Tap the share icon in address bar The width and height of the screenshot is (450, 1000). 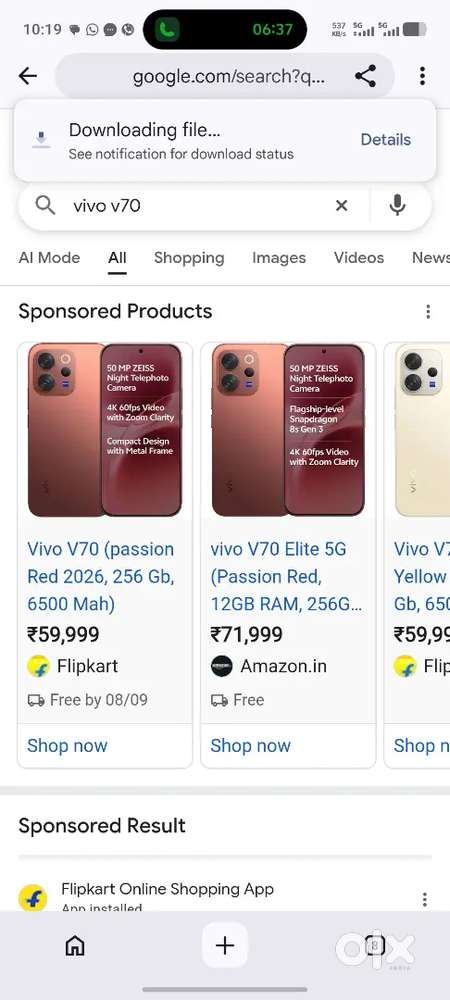click(x=365, y=77)
